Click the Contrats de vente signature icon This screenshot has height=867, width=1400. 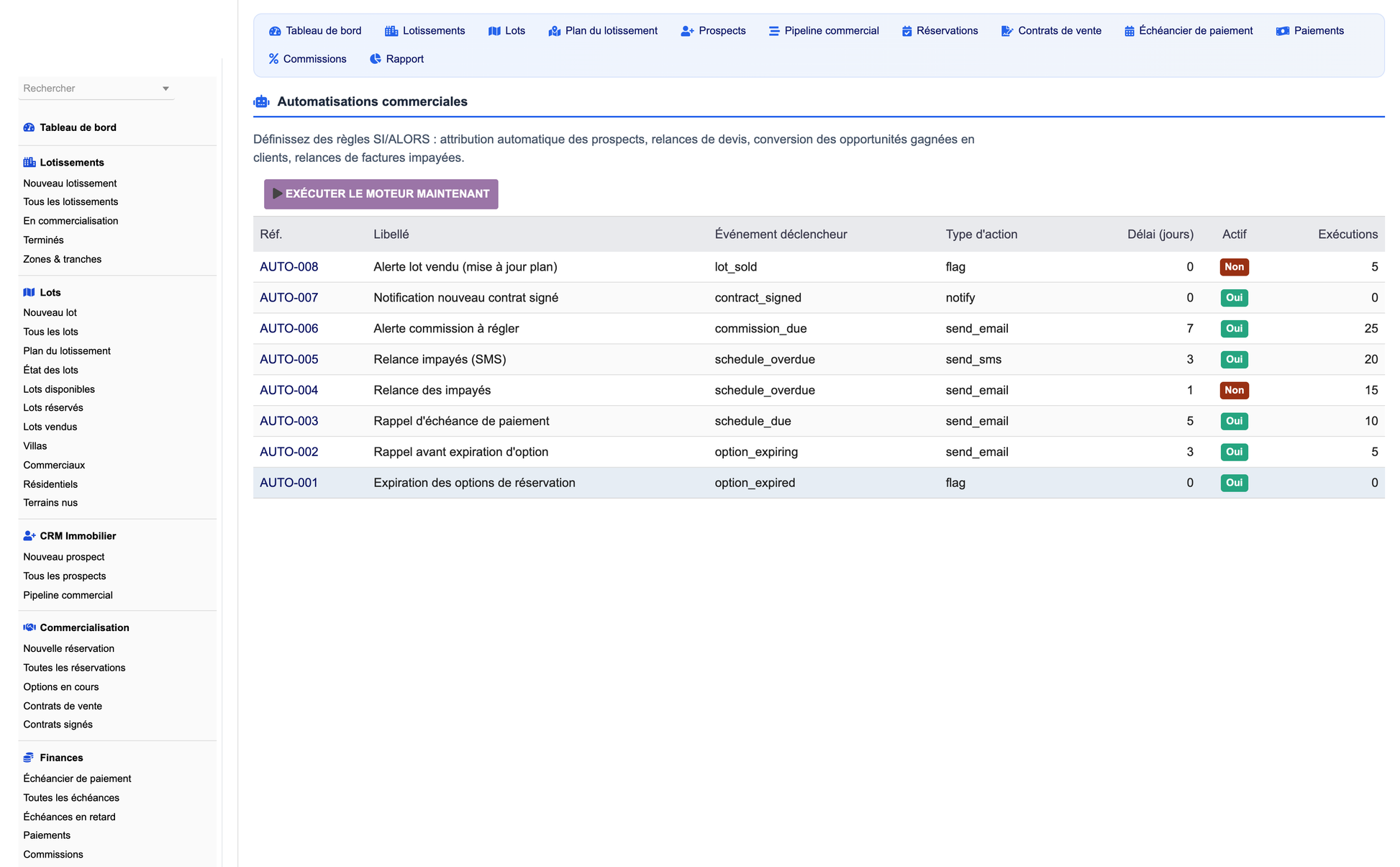coord(1007,31)
